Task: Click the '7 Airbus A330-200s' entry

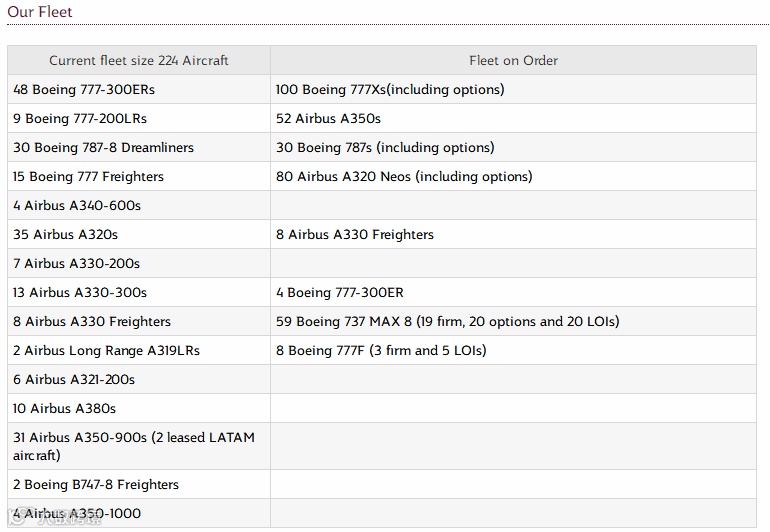Action: (x=76, y=263)
